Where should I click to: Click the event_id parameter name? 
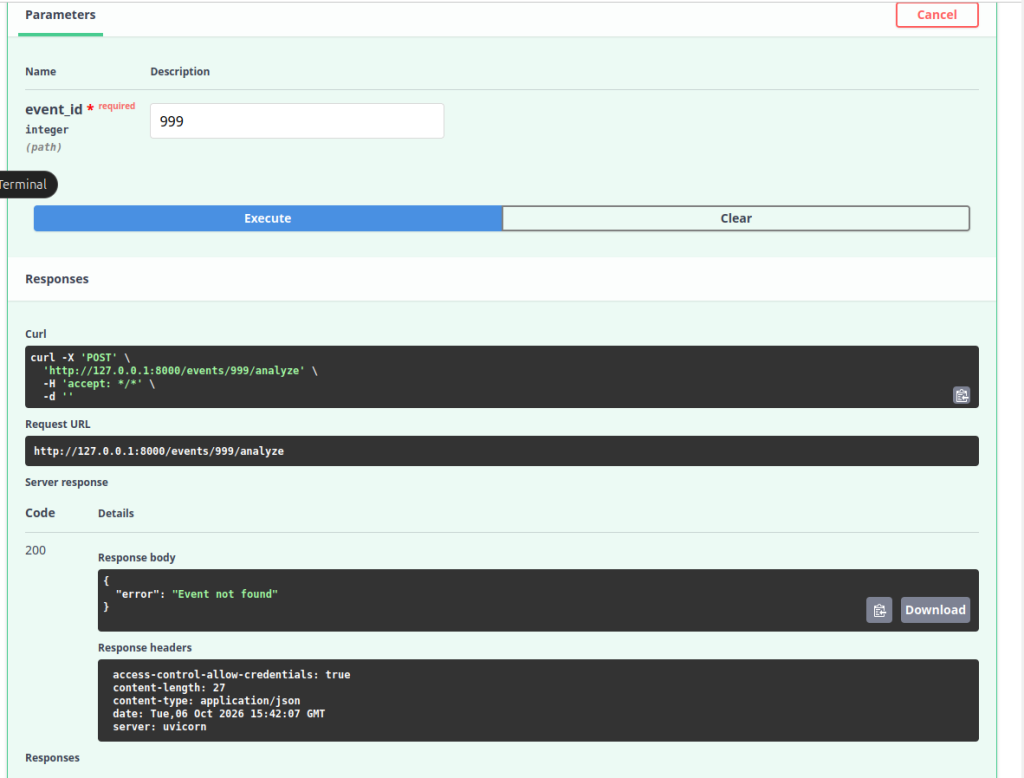tap(54, 109)
